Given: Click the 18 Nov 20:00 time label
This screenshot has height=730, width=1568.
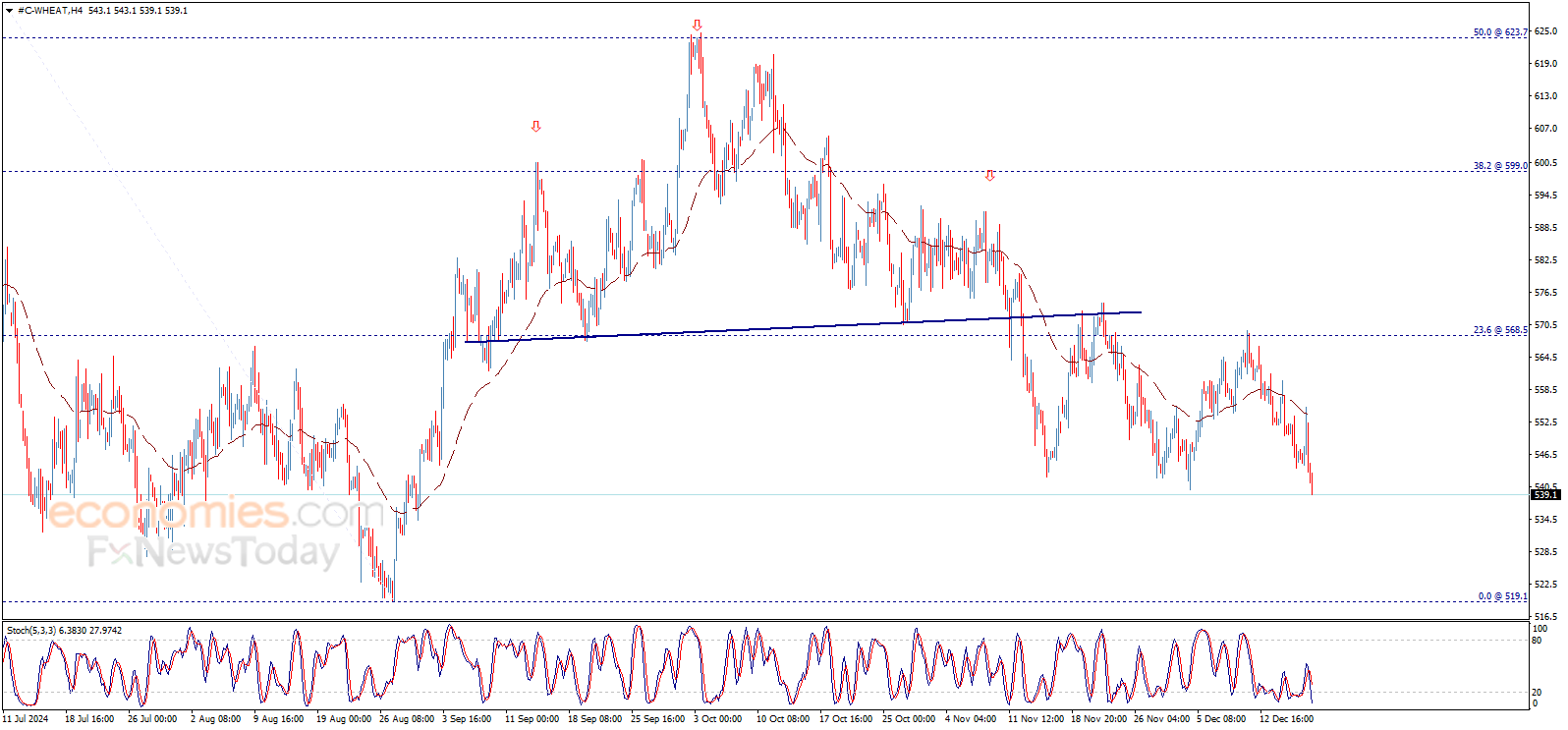Looking at the screenshot, I should [x=1098, y=719].
